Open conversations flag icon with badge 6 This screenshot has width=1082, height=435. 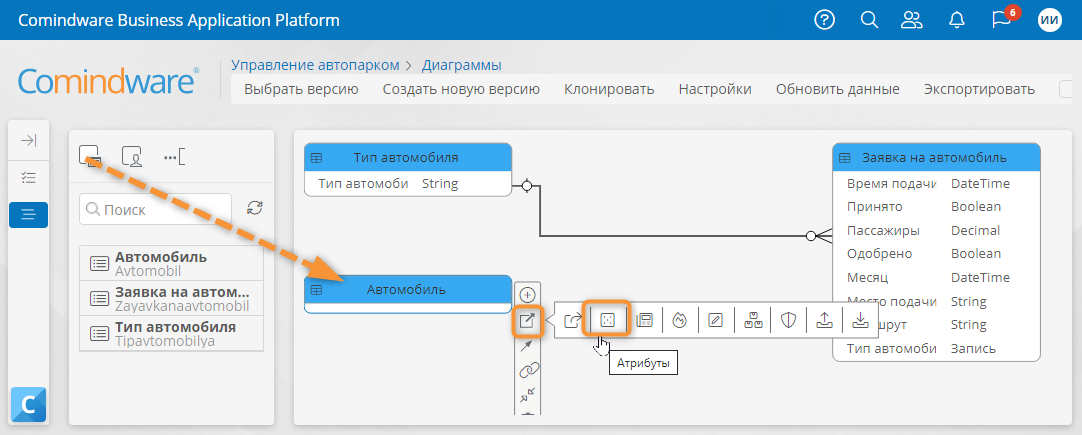pyautogui.click(x=1001, y=19)
